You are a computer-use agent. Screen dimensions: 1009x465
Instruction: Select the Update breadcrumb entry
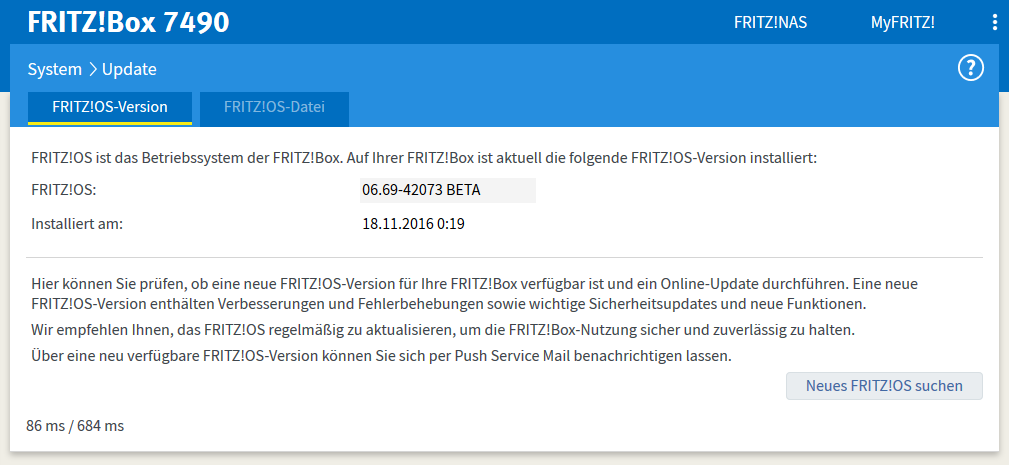[x=129, y=69]
